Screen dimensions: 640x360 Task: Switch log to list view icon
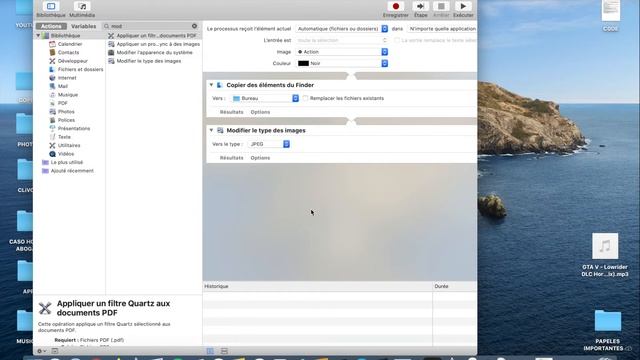[x=210, y=351]
